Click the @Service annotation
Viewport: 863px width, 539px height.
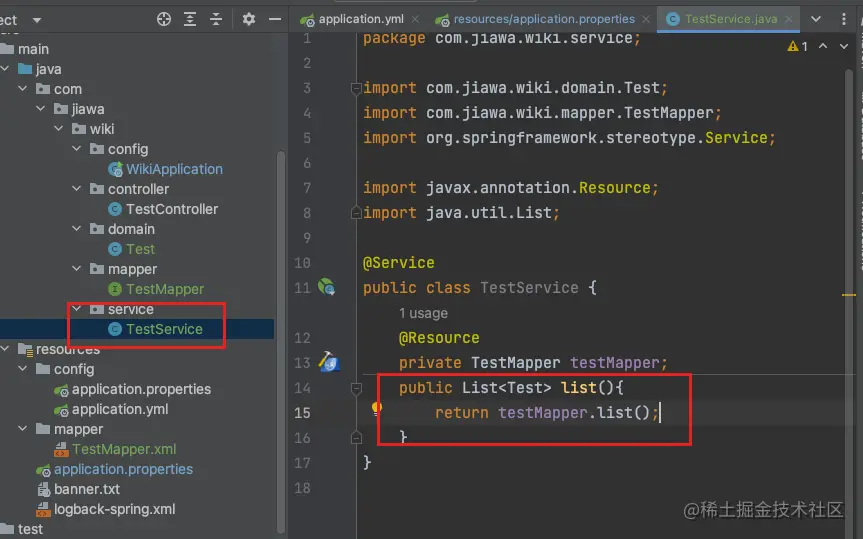[398, 263]
